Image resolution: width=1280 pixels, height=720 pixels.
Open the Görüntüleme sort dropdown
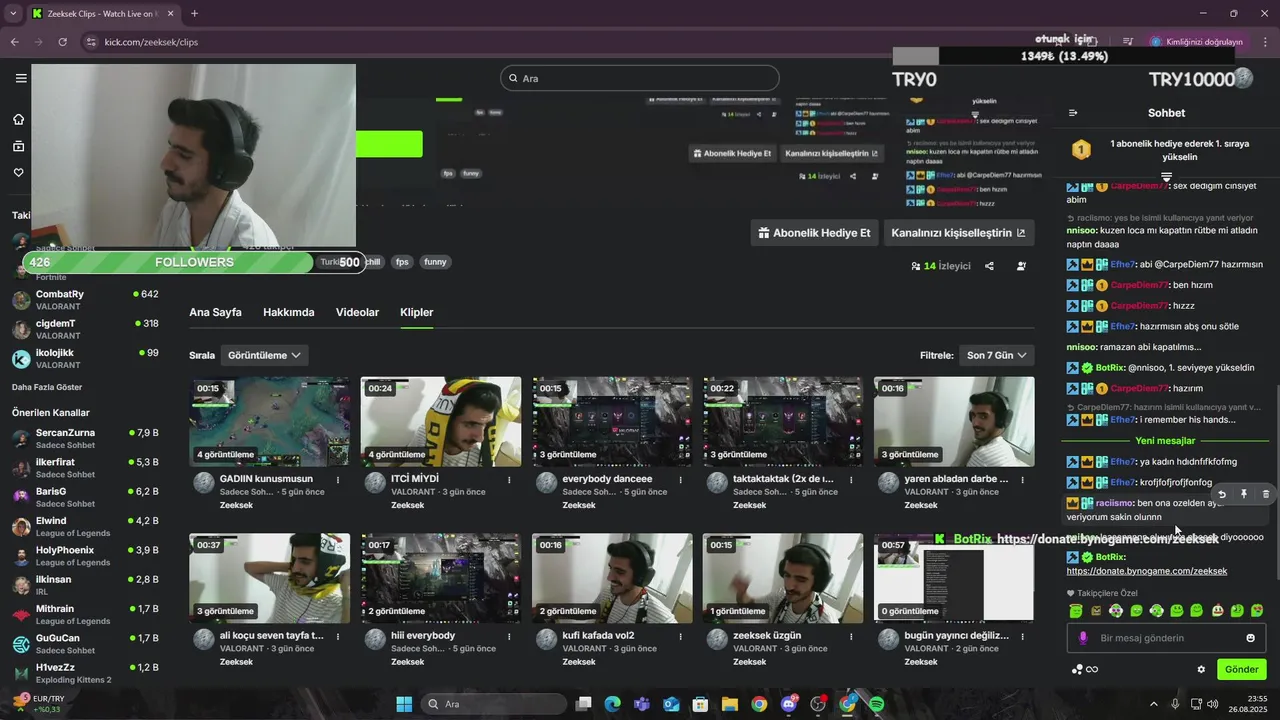tap(264, 355)
